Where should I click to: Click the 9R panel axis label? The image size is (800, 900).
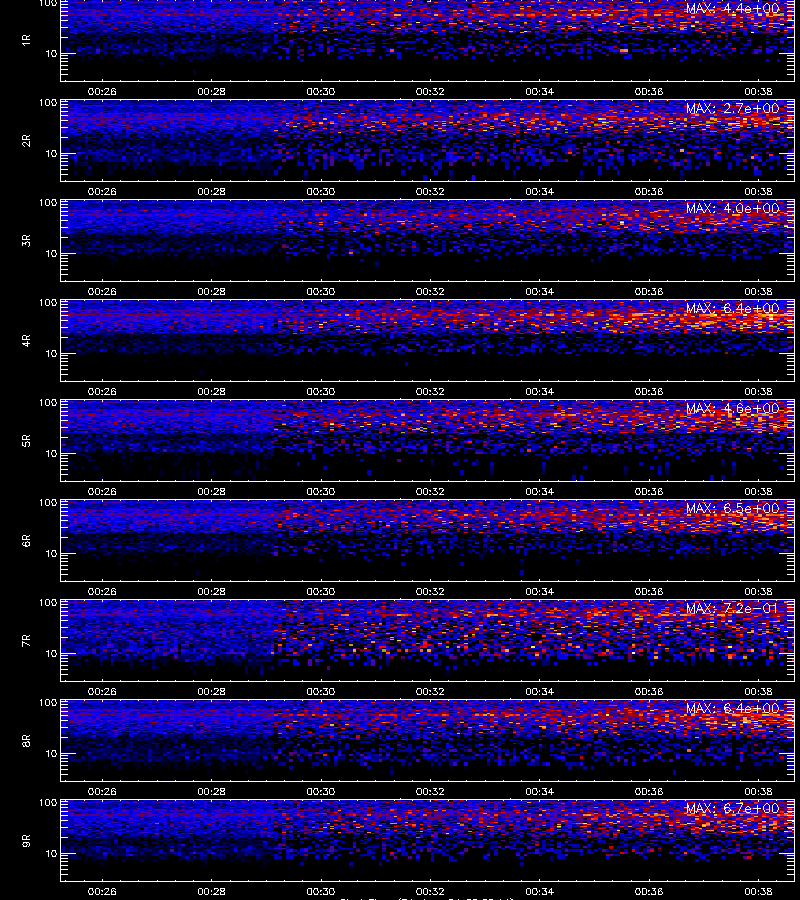click(26, 841)
